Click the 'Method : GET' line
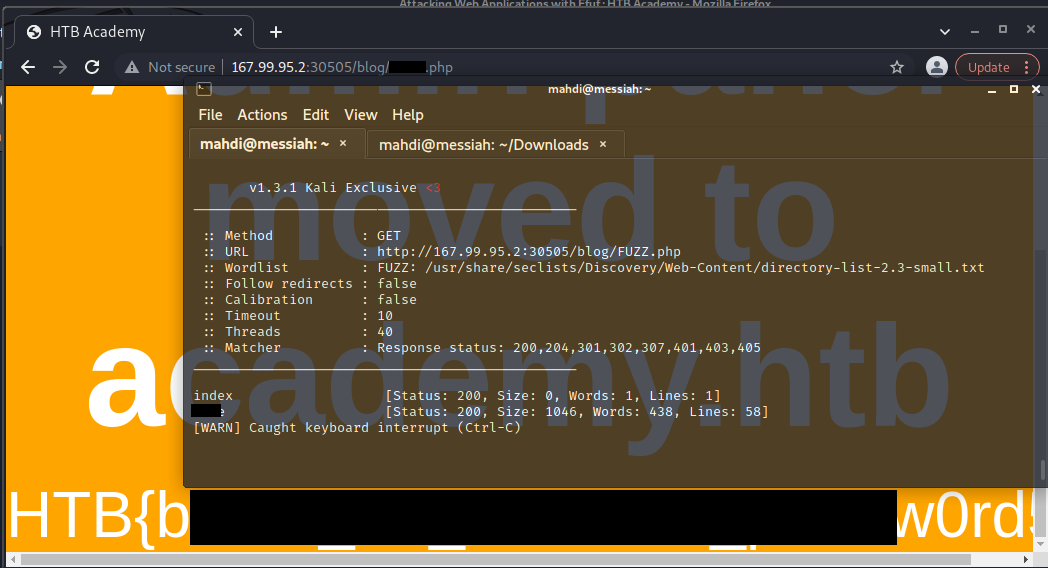Screen dimensions: 1048x568 [x=303, y=236]
